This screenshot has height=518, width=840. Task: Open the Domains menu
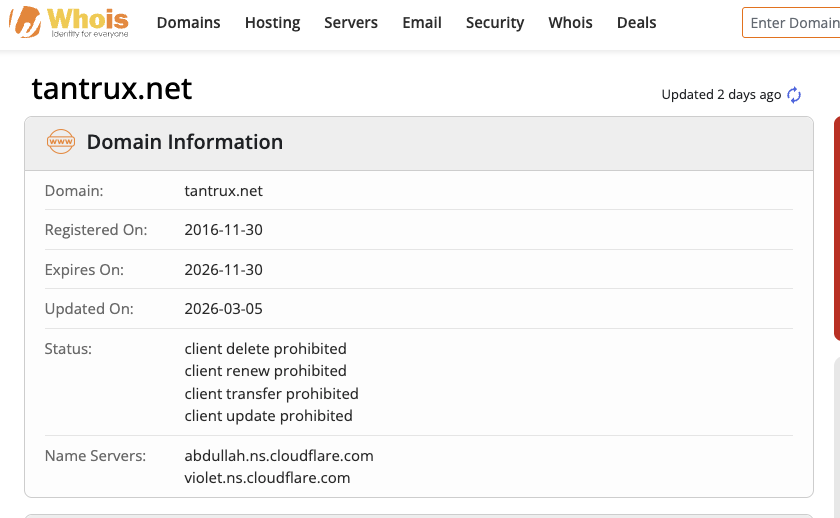[189, 23]
